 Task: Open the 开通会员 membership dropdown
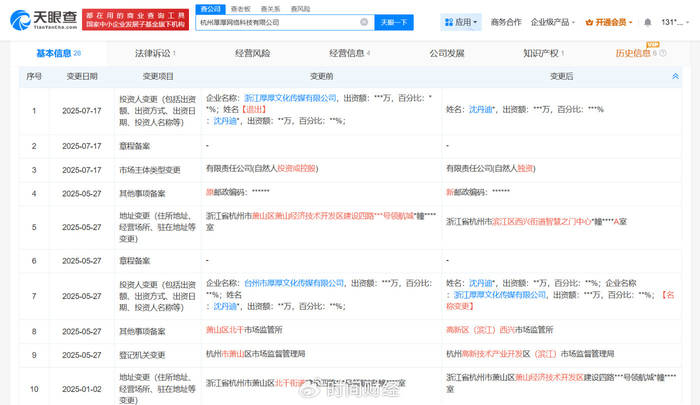(609, 22)
